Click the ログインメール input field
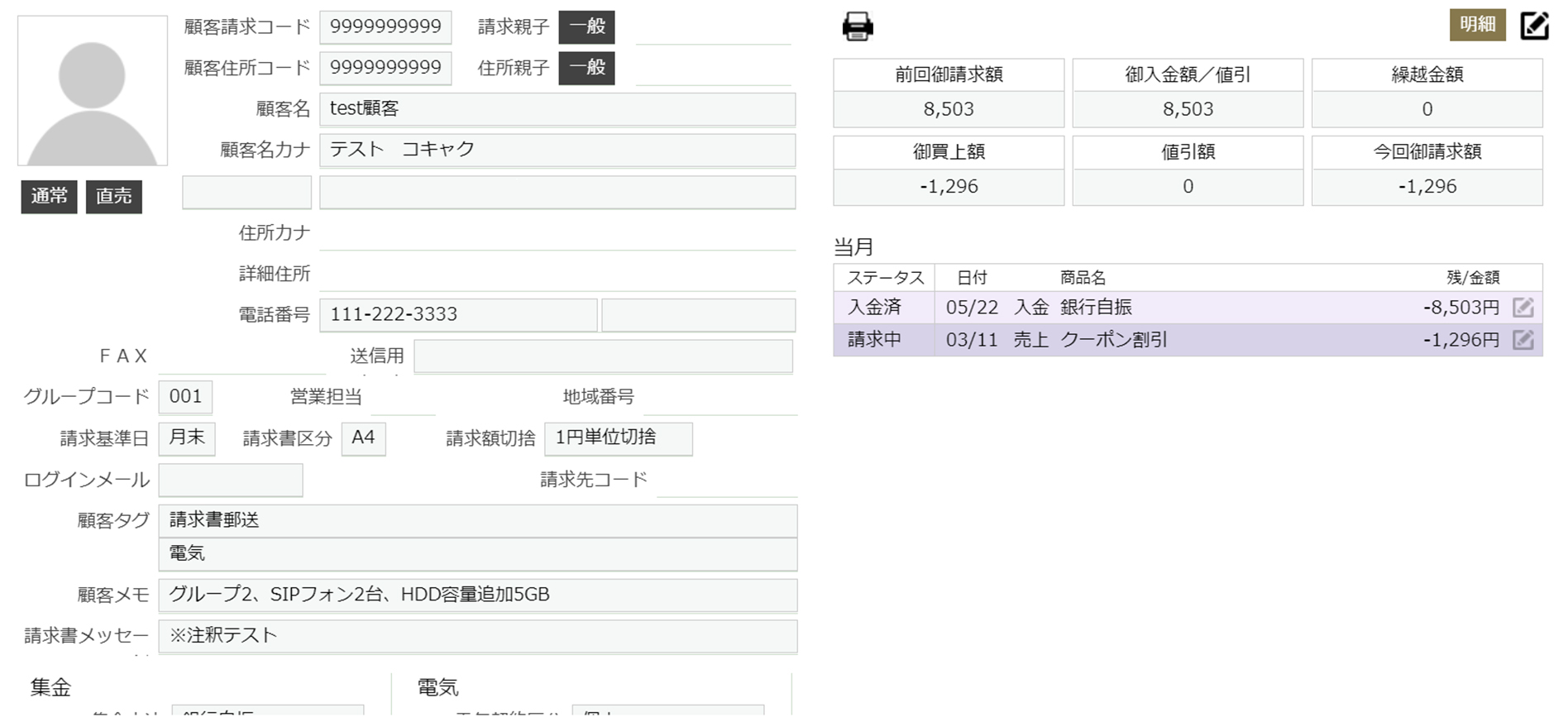 (231, 480)
